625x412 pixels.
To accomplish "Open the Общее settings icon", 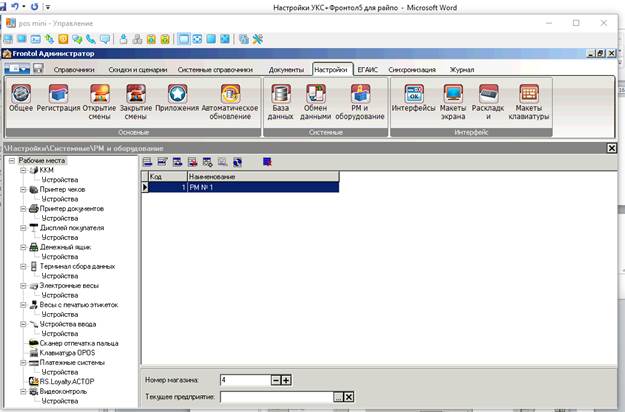I will [x=21, y=98].
